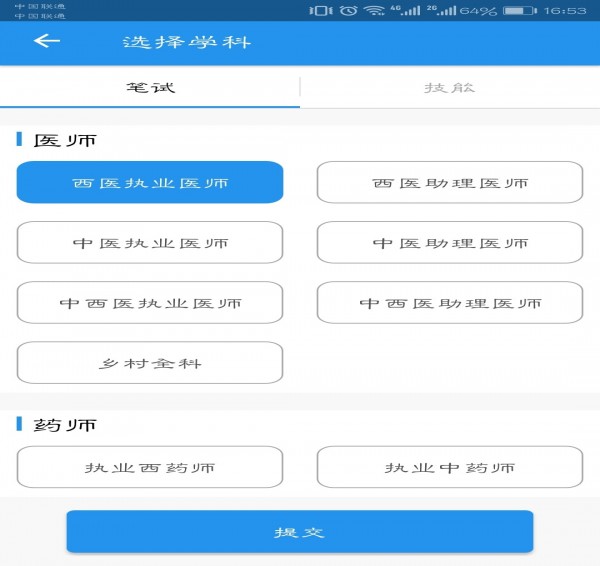600x566 pixels.
Task: Select 中西医执业医师 option
Action: tap(150, 302)
